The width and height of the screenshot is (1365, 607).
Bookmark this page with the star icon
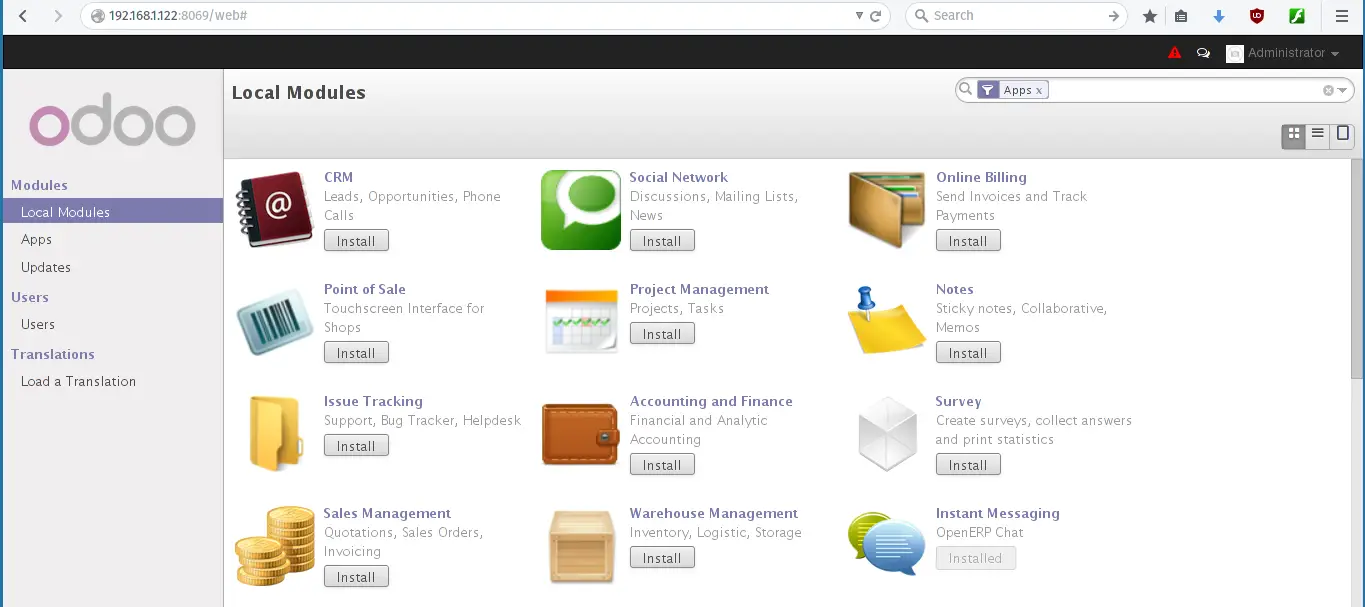tap(1150, 16)
